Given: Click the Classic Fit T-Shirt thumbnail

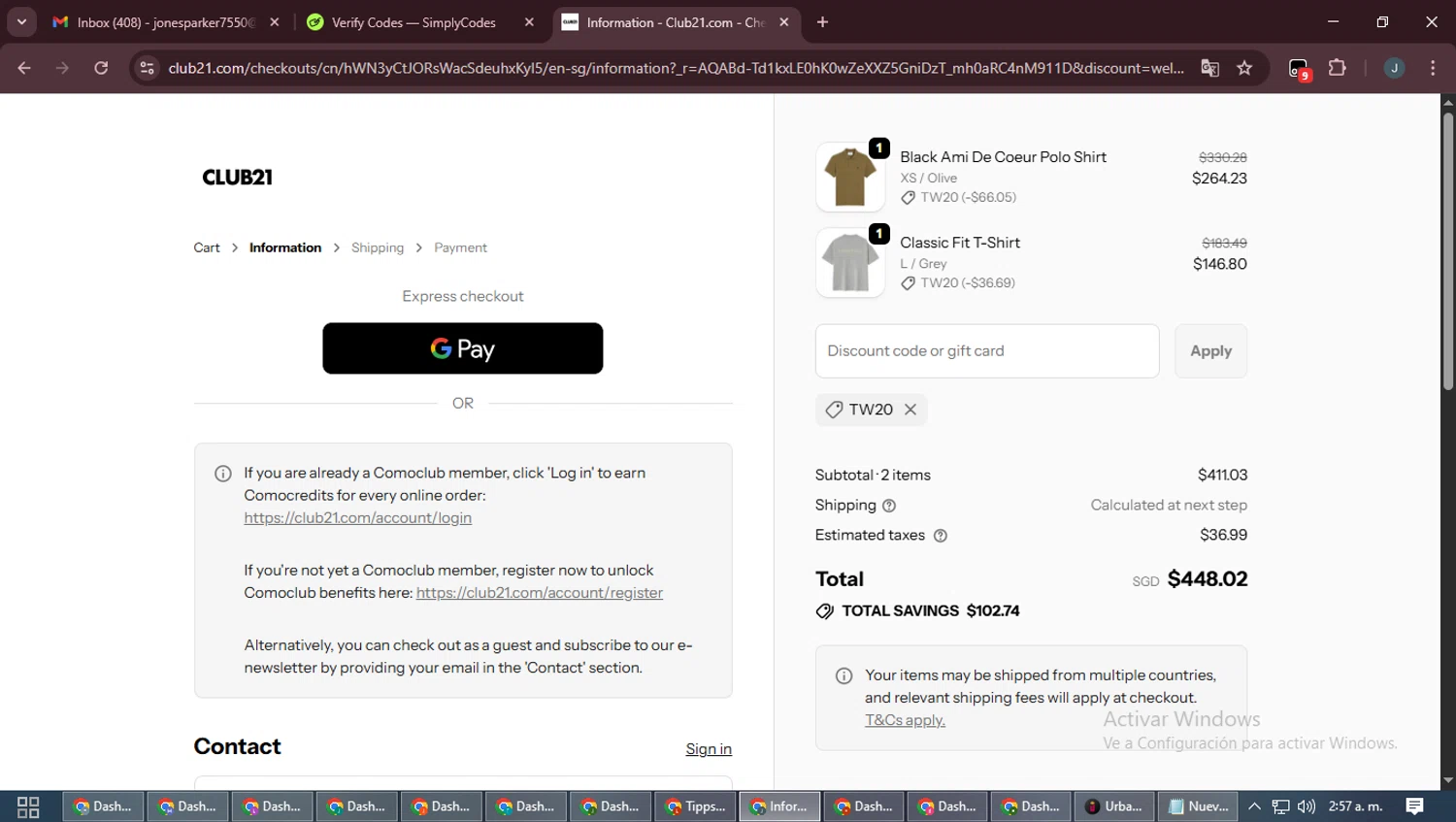Looking at the screenshot, I should [850, 263].
